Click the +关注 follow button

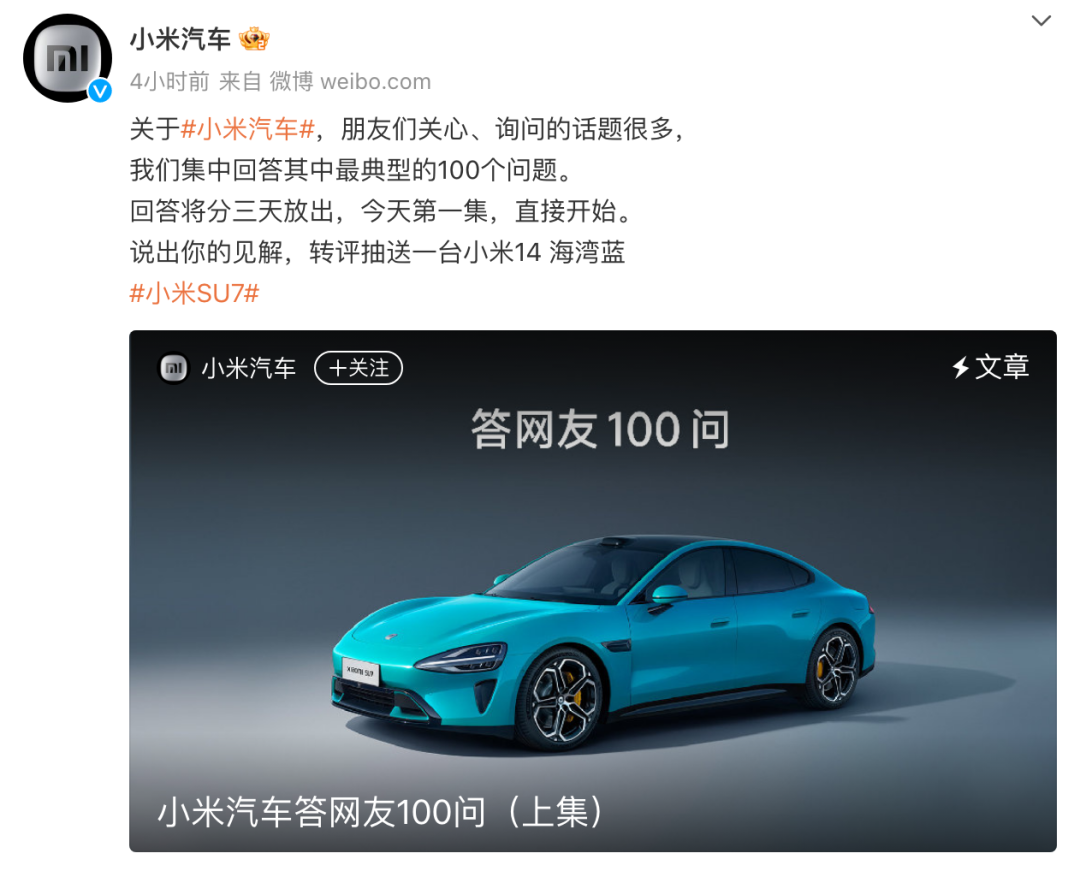[358, 368]
